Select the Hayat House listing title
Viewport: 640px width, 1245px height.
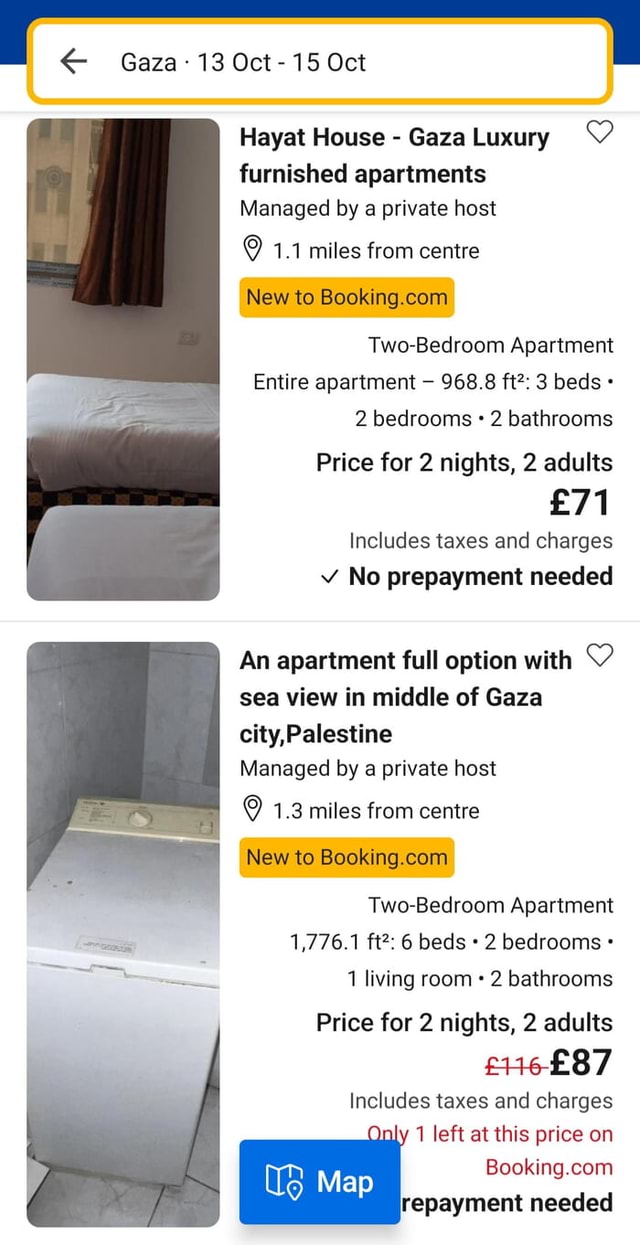(395, 155)
